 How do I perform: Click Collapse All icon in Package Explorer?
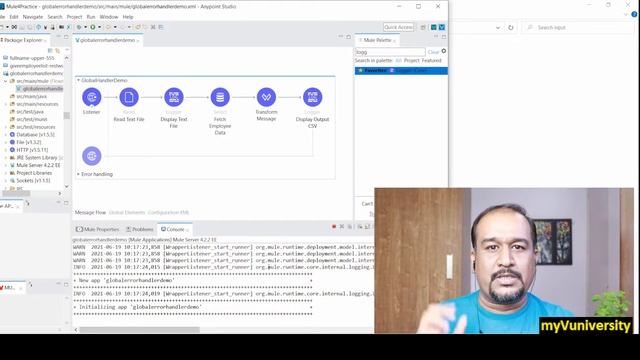[x=50, y=50]
